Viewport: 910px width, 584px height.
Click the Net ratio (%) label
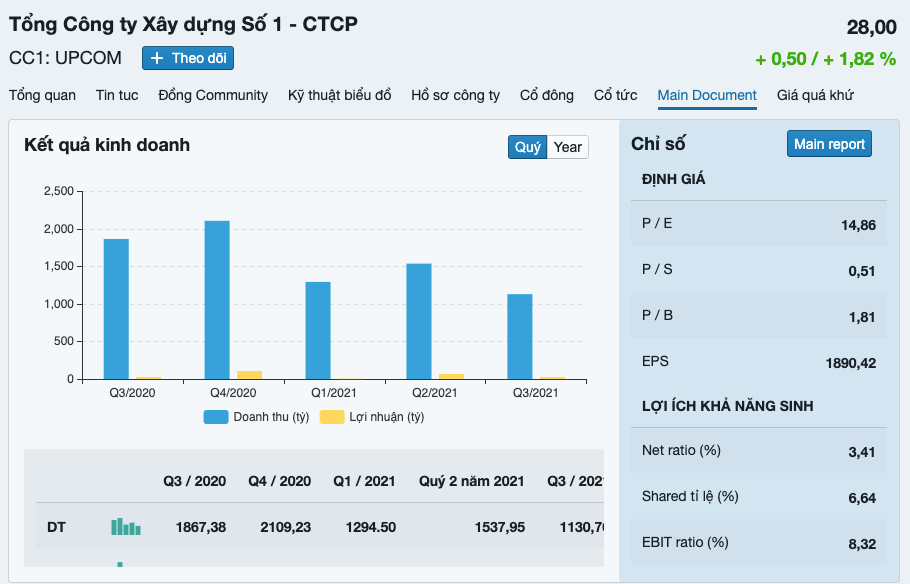pyautogui.click(x=681, y=450)
